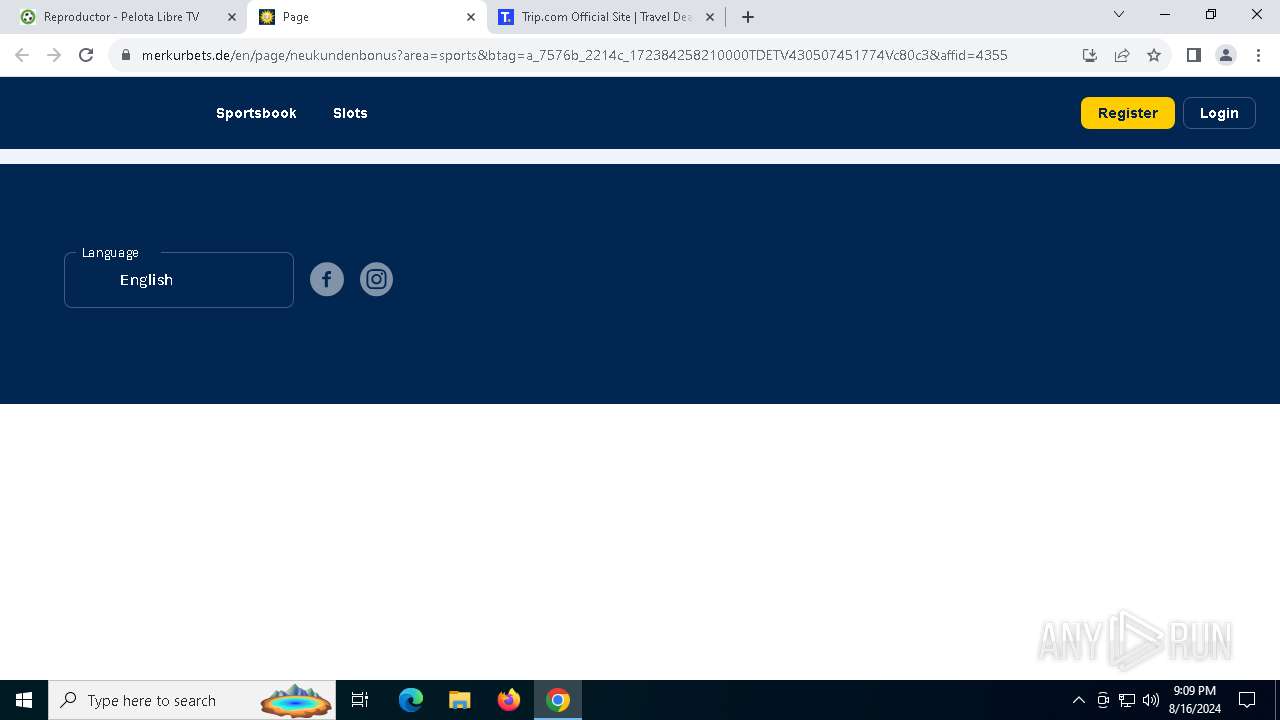Viewport: 1280px width, 720px height.
Task: Bookmark this page with star icon
Action: point(1154,55)
